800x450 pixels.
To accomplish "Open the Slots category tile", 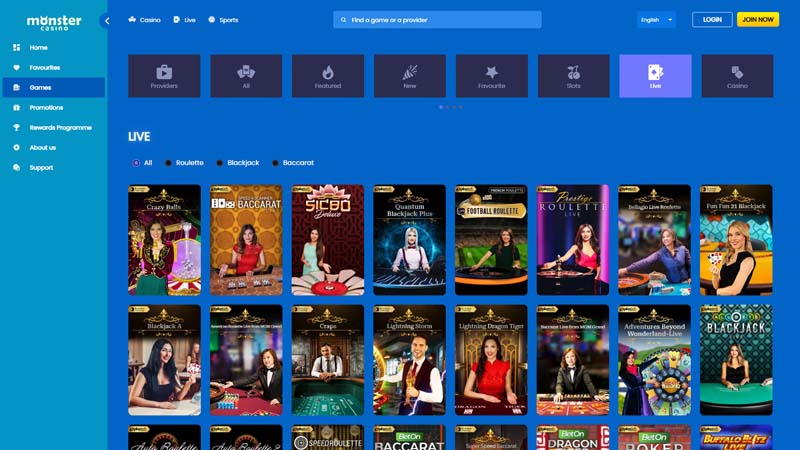I will point(573,76).
